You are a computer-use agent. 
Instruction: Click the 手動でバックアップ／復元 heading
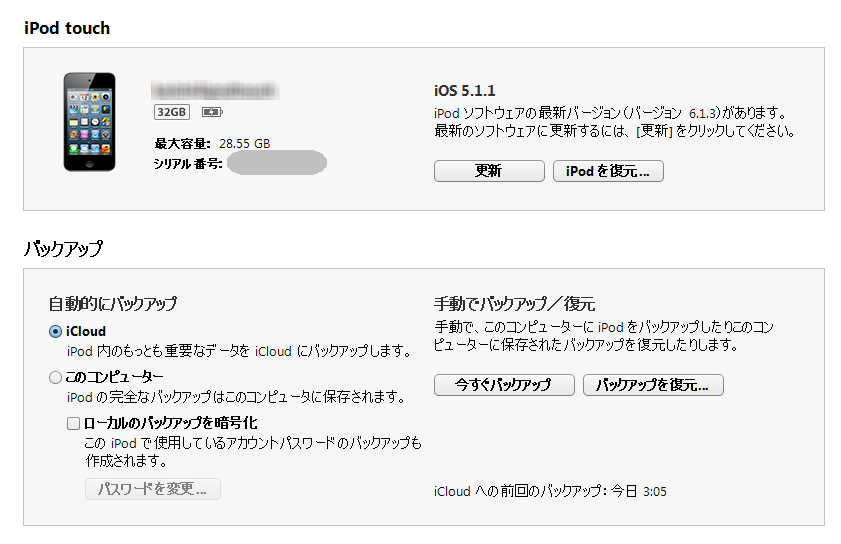click(515, 304)
